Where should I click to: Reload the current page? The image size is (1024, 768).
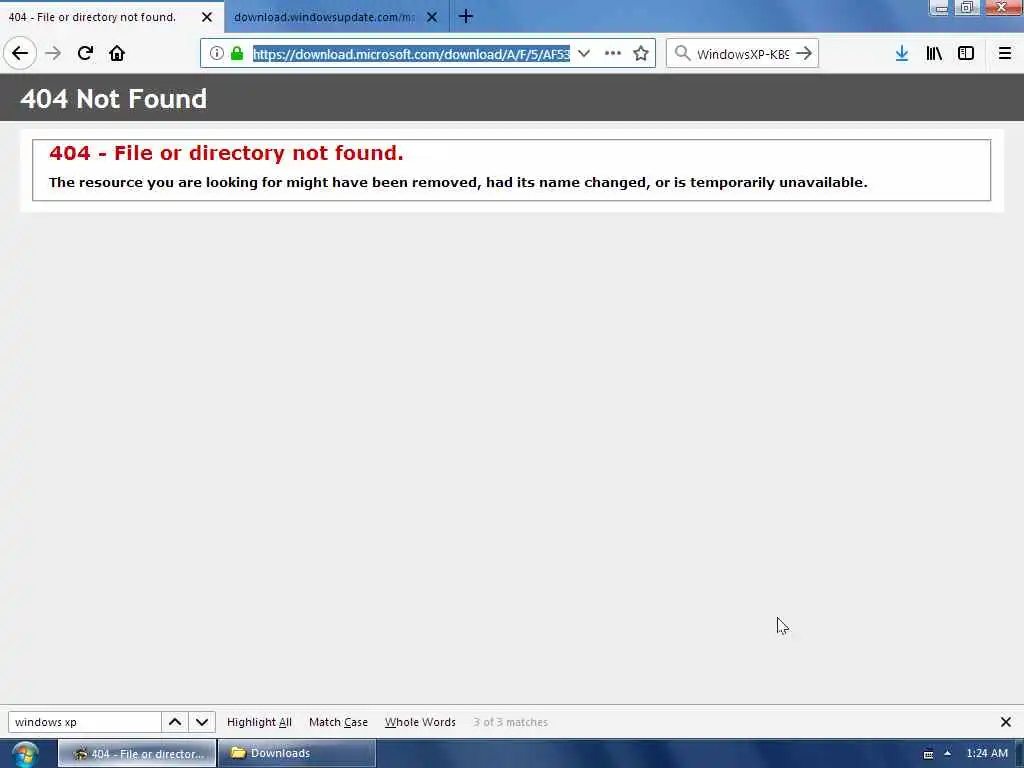coord(85,54)
